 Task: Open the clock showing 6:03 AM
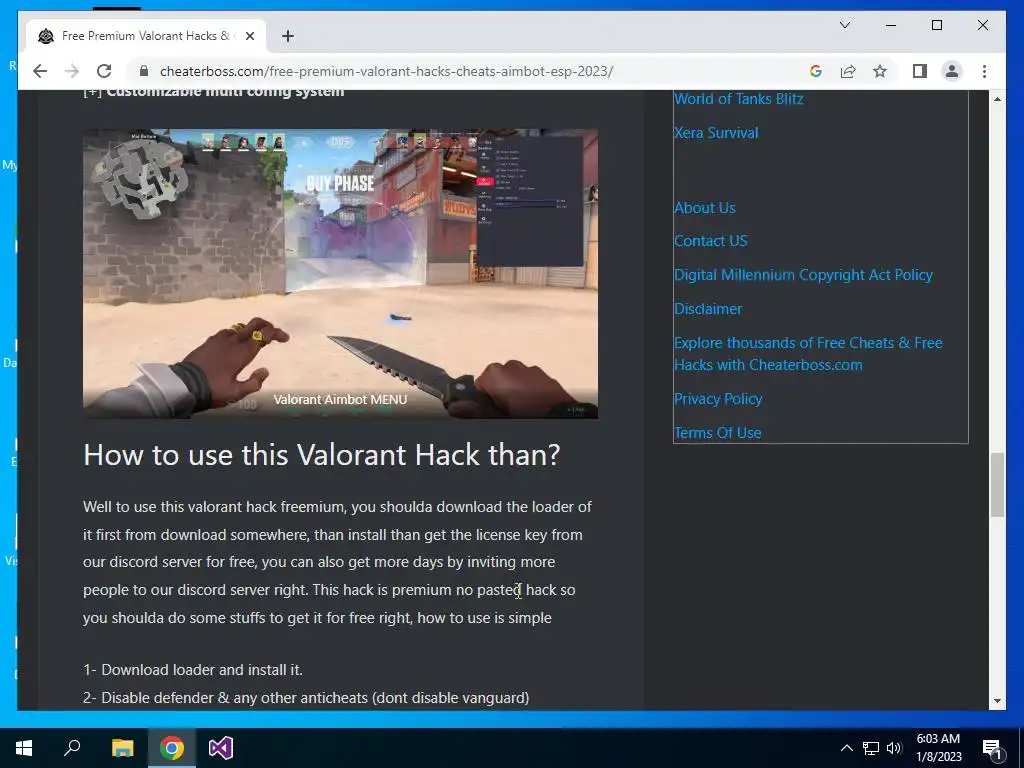tap(938, 748)
